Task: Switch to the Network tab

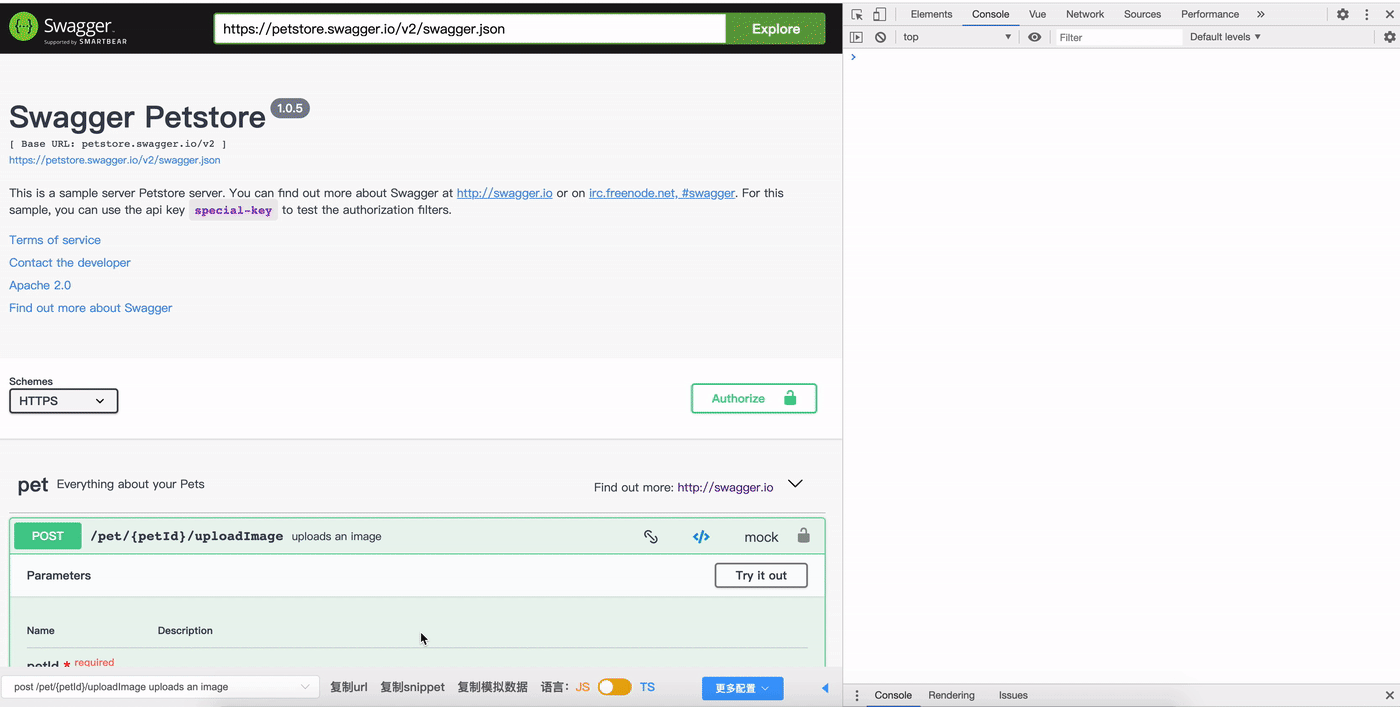Action: [x=1085, y=14]
